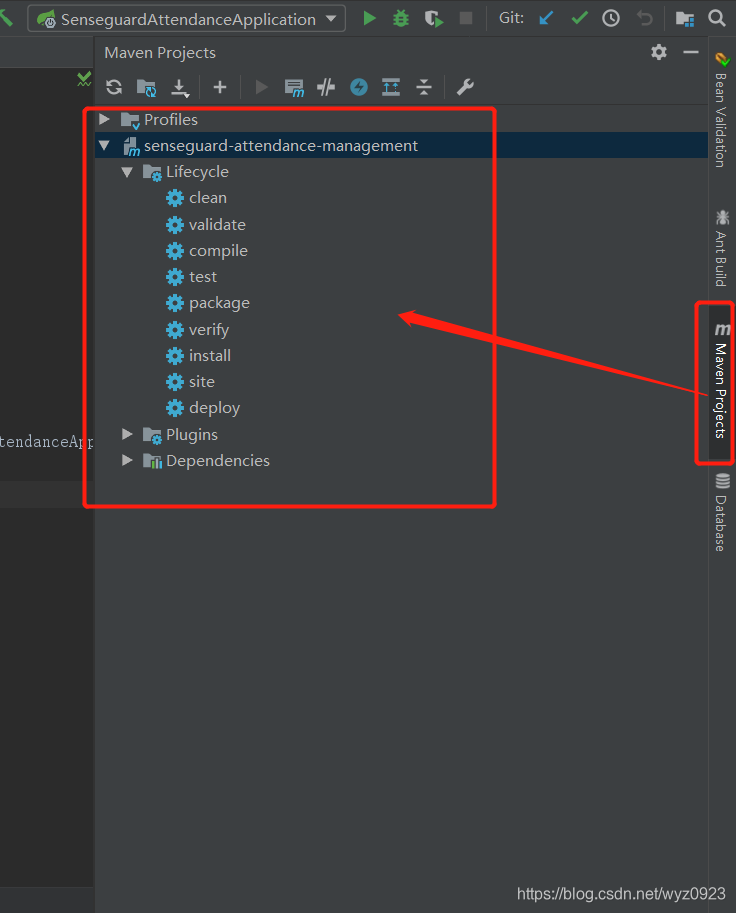
Task: Show Git history clock icon
Action: click(x=611, y=19)
